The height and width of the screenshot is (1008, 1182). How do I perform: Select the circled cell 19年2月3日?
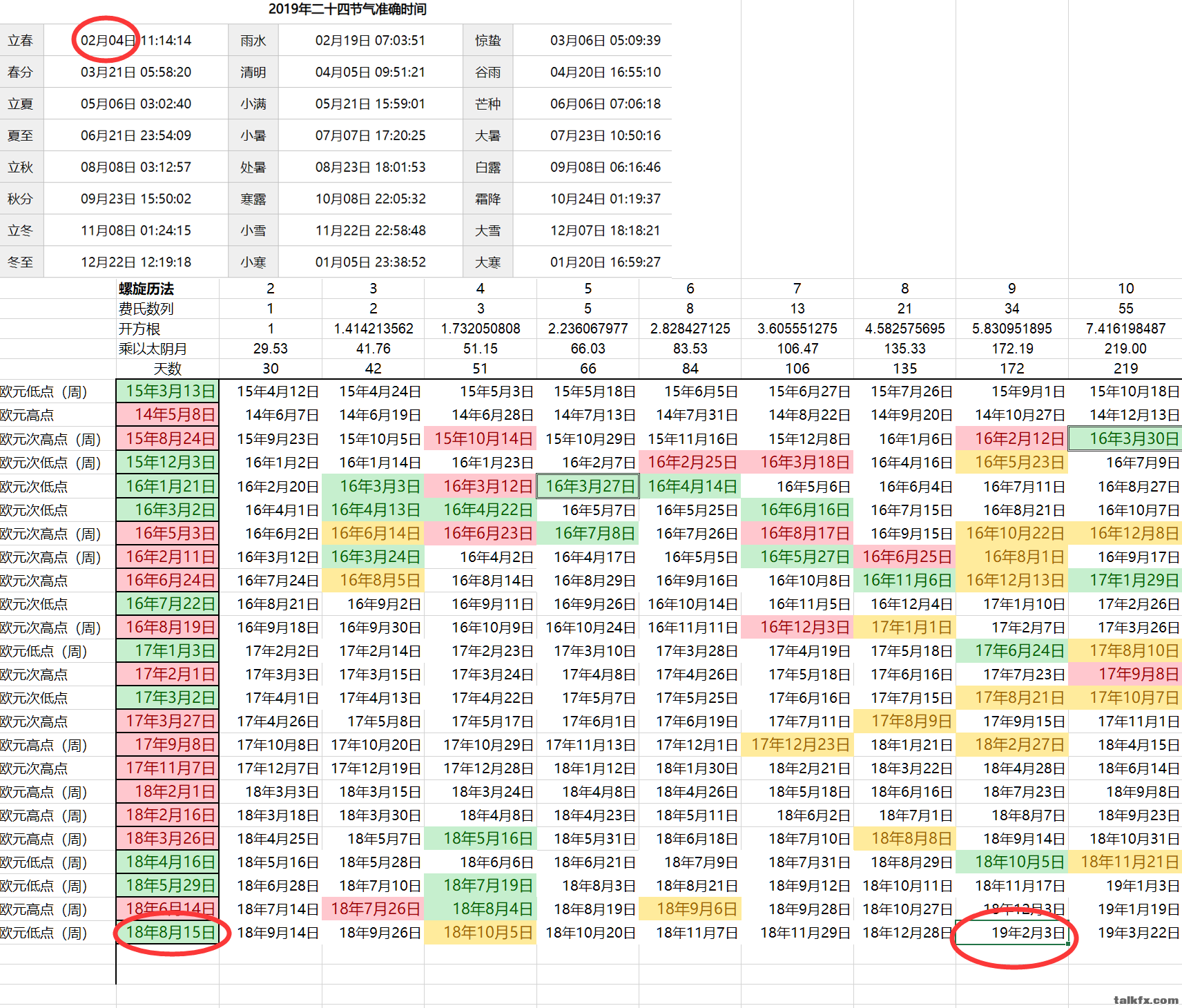(x=1012, y=933)
